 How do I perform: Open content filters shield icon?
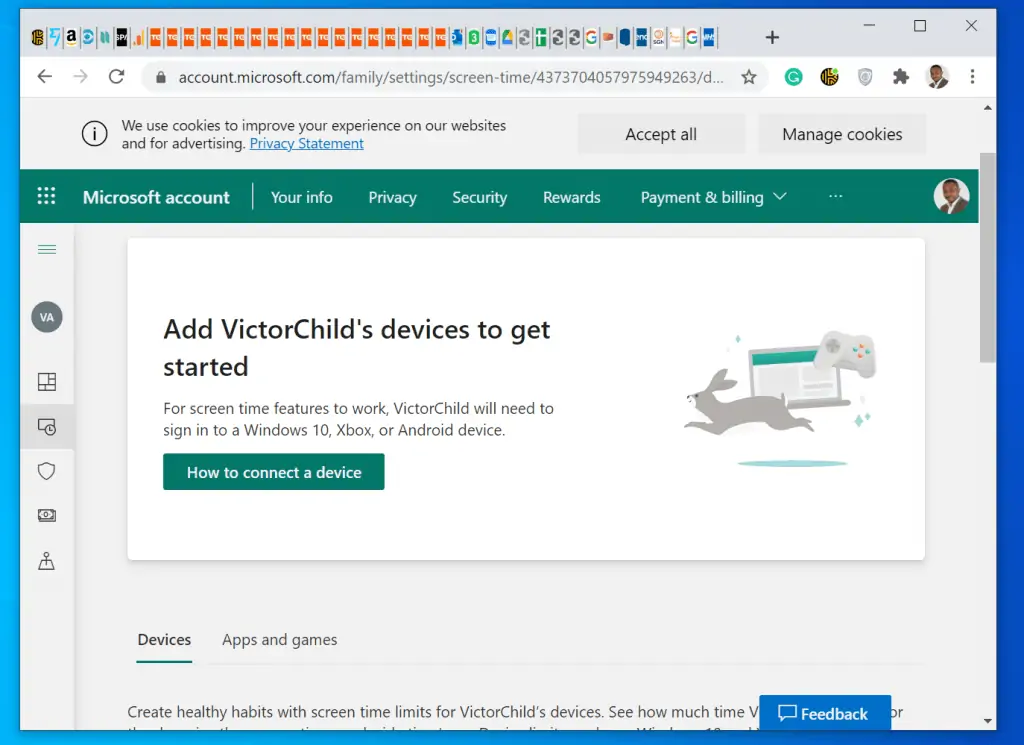(x=47, y=471)
